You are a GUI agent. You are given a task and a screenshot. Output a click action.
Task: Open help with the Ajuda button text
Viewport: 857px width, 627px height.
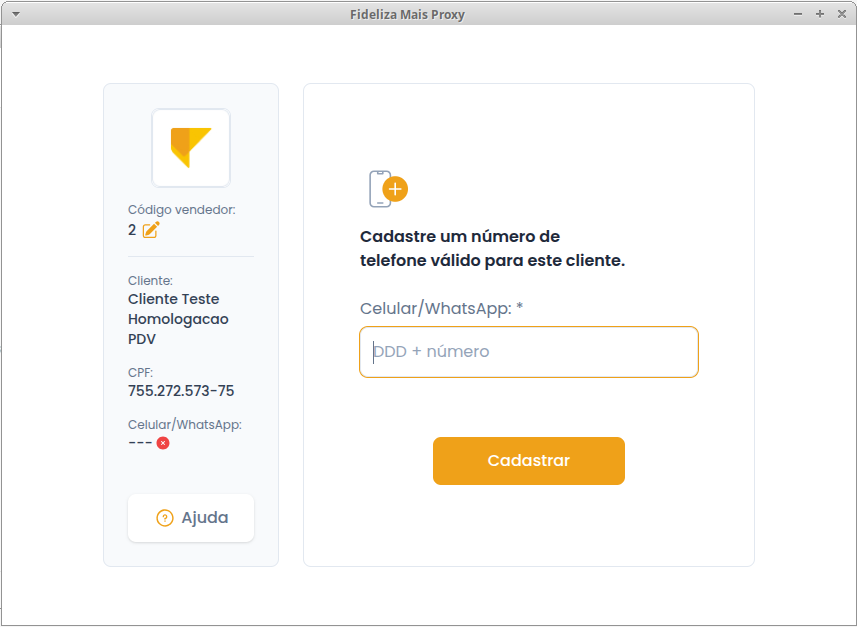pyautogui.click(x=204, y=518)
